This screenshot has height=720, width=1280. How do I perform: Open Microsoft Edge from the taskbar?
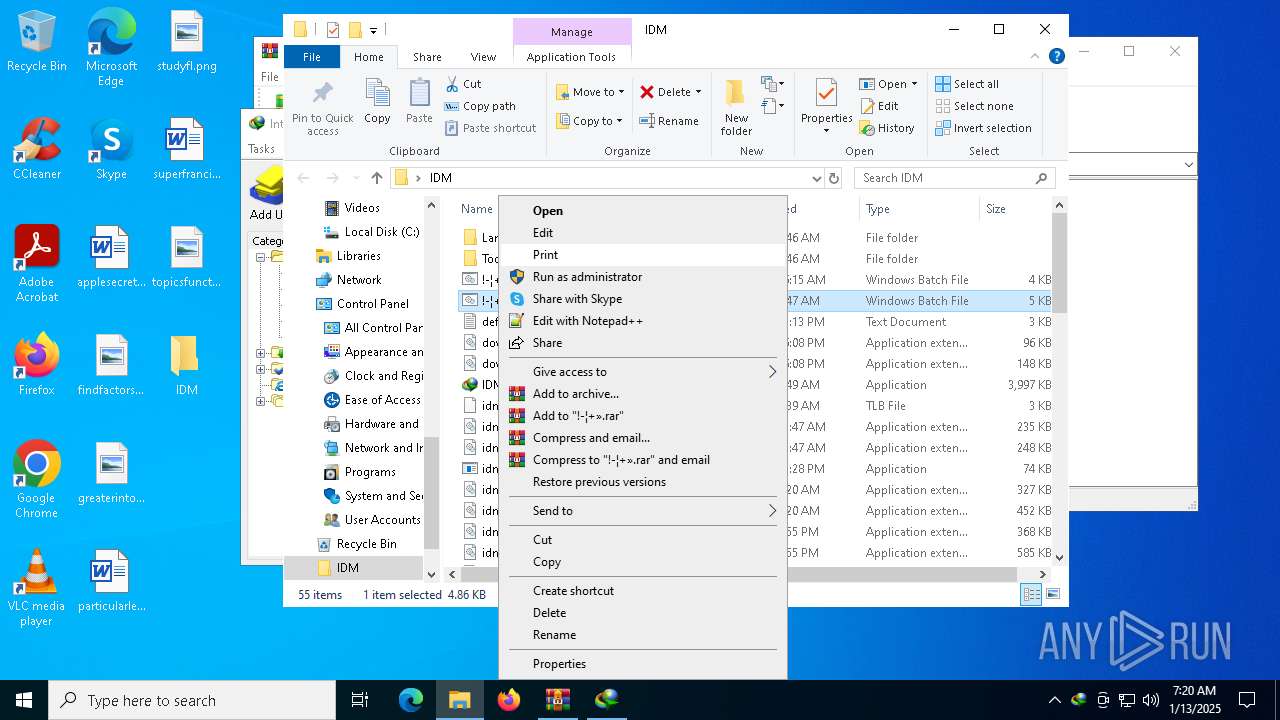pos(411,700)
